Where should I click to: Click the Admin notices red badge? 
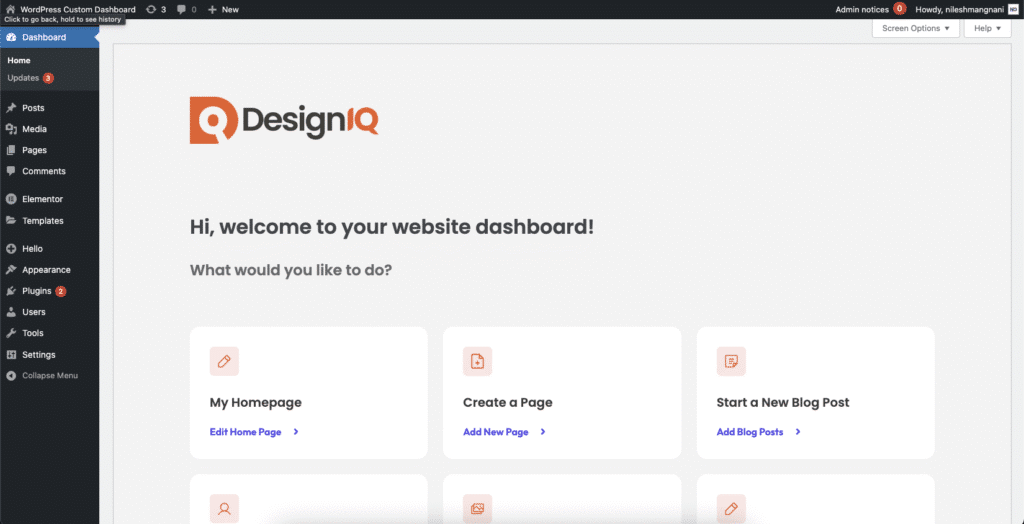pyautogui.click(x=900, y=9)
